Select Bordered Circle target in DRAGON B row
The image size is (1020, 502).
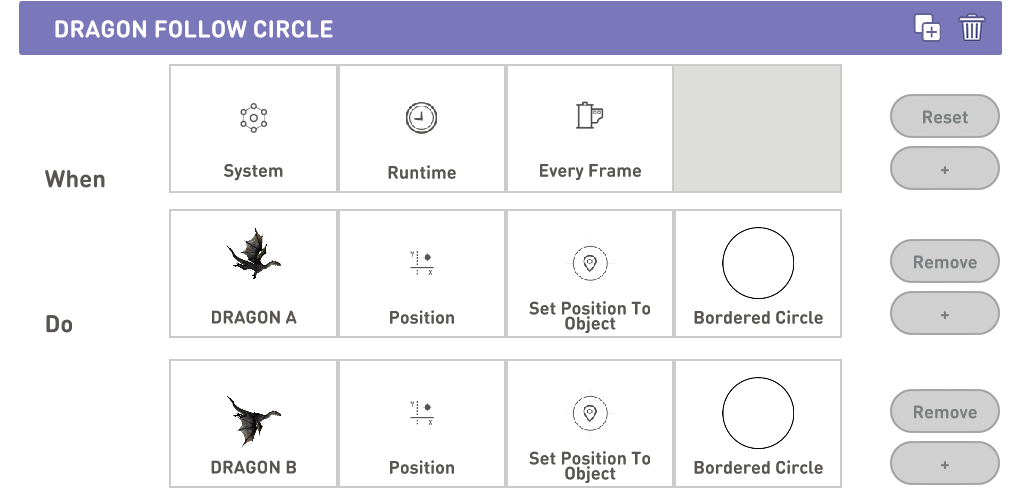[758, 423]
